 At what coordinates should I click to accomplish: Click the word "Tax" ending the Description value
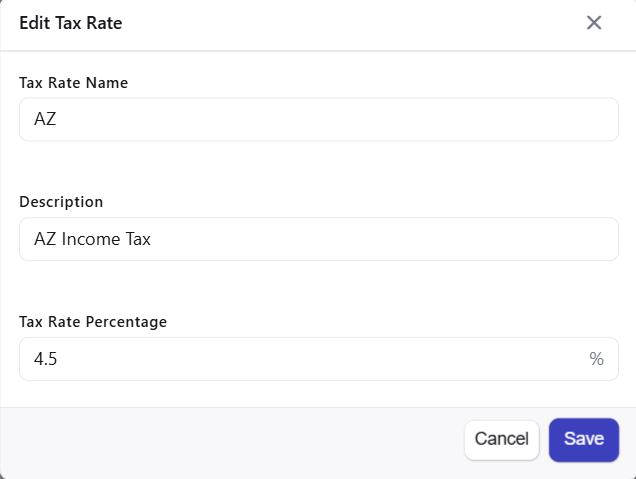135,240
